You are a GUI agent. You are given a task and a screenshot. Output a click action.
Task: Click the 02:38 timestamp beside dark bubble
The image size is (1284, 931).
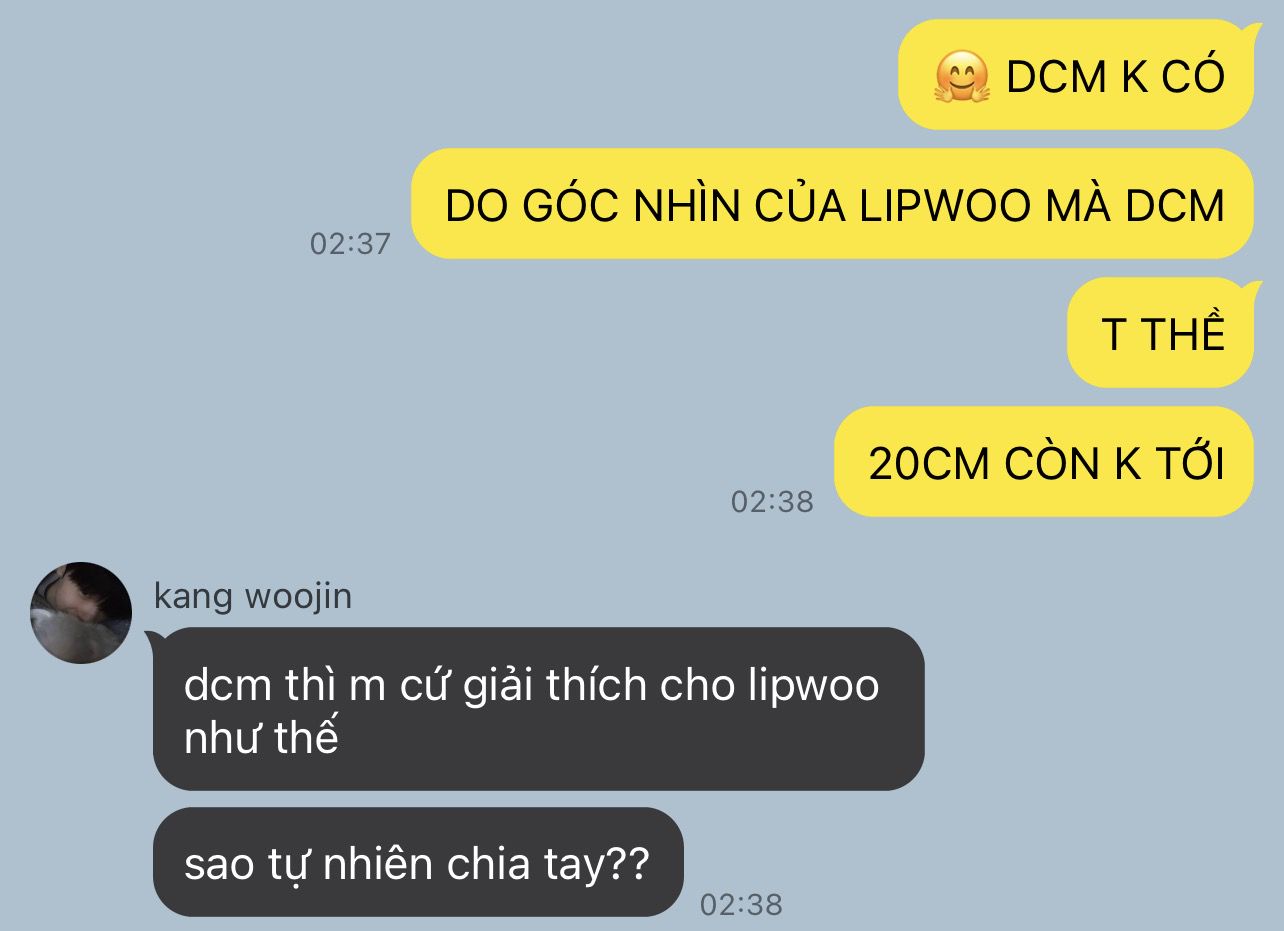pyautogui.click(x=741, y=904)
